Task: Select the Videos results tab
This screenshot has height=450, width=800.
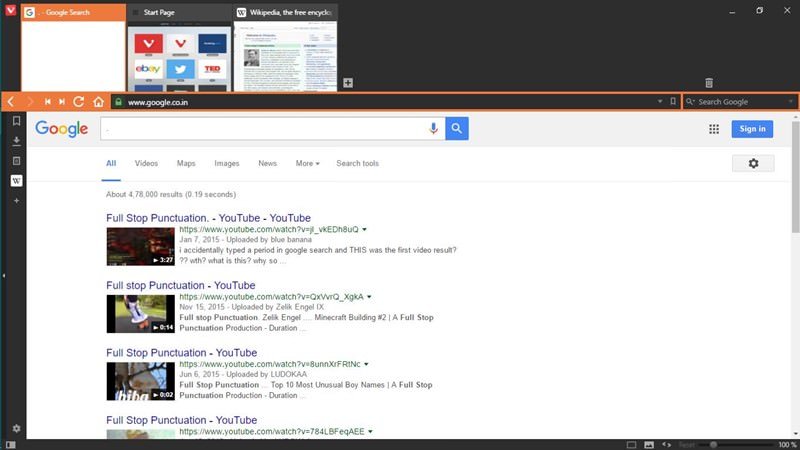Action: (146, 163)
